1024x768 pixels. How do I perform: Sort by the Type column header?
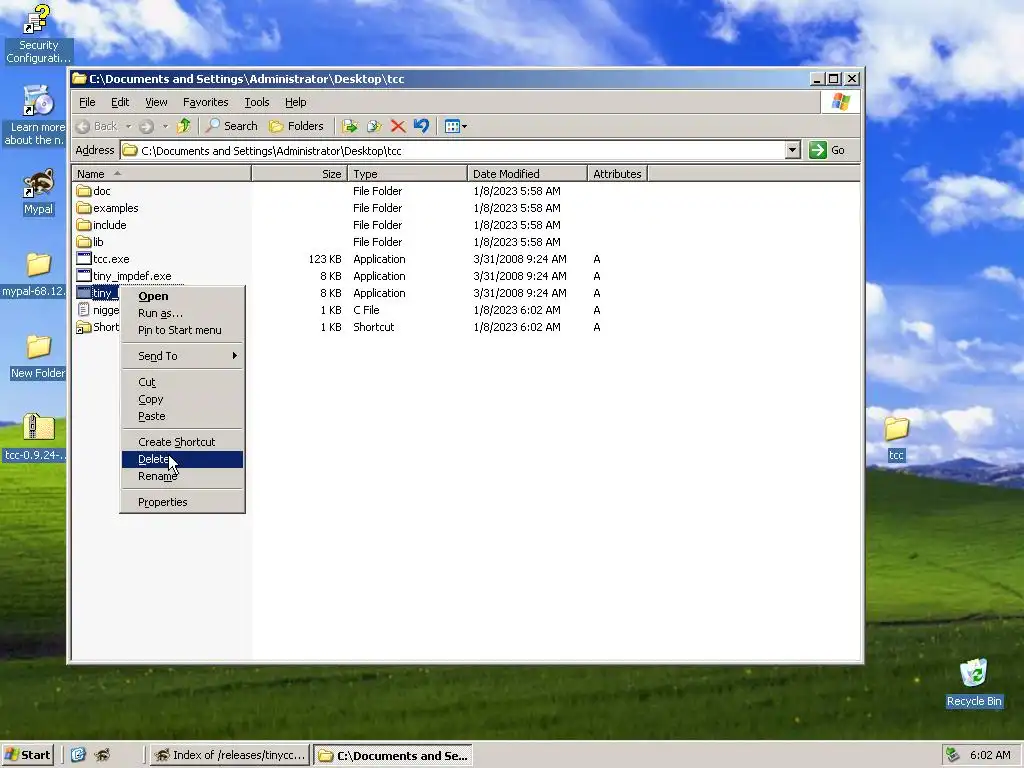tap(407, 174)
